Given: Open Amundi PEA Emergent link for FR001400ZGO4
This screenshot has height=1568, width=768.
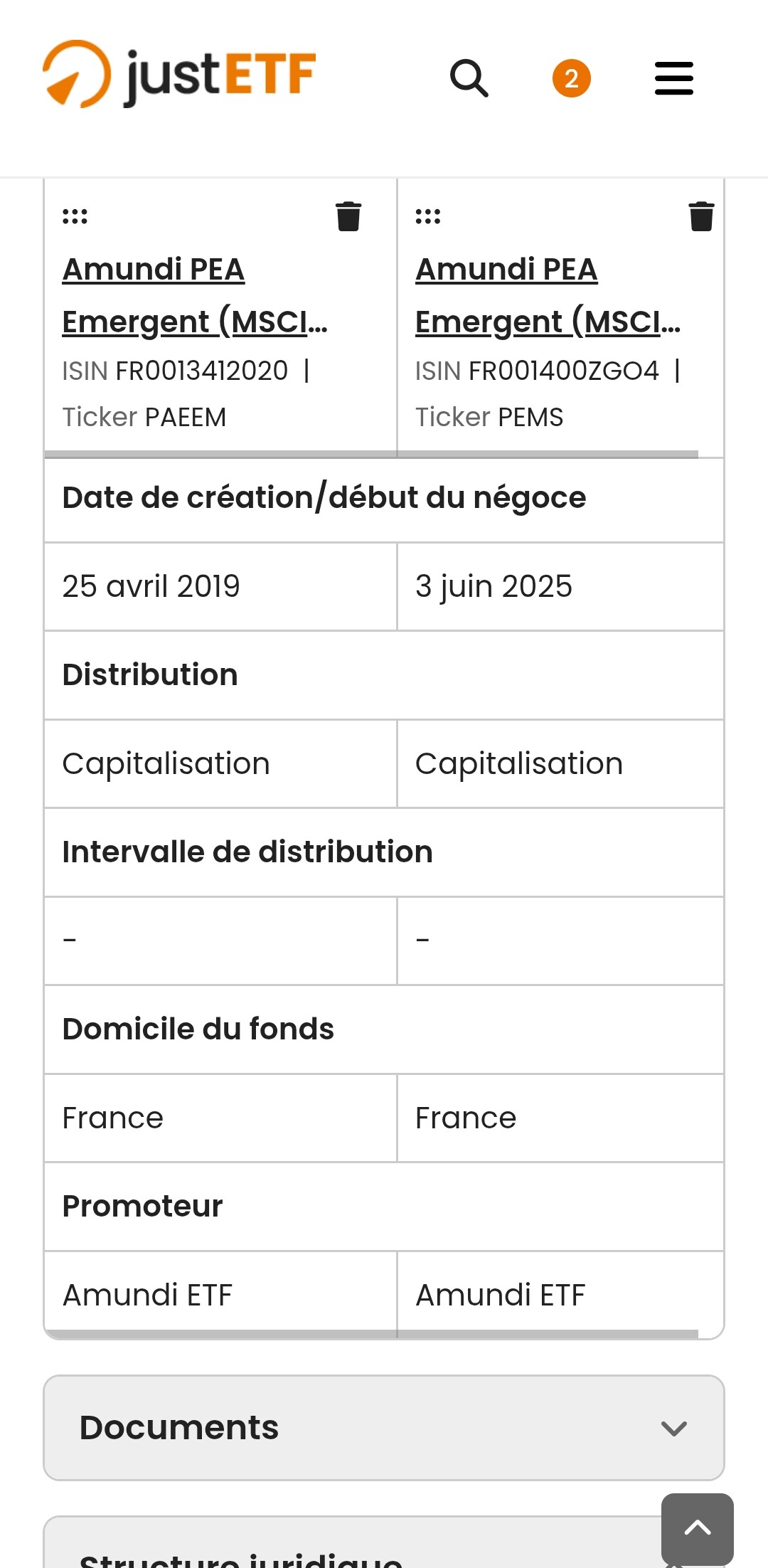Looking at the screenshot, I should point(546,295).
